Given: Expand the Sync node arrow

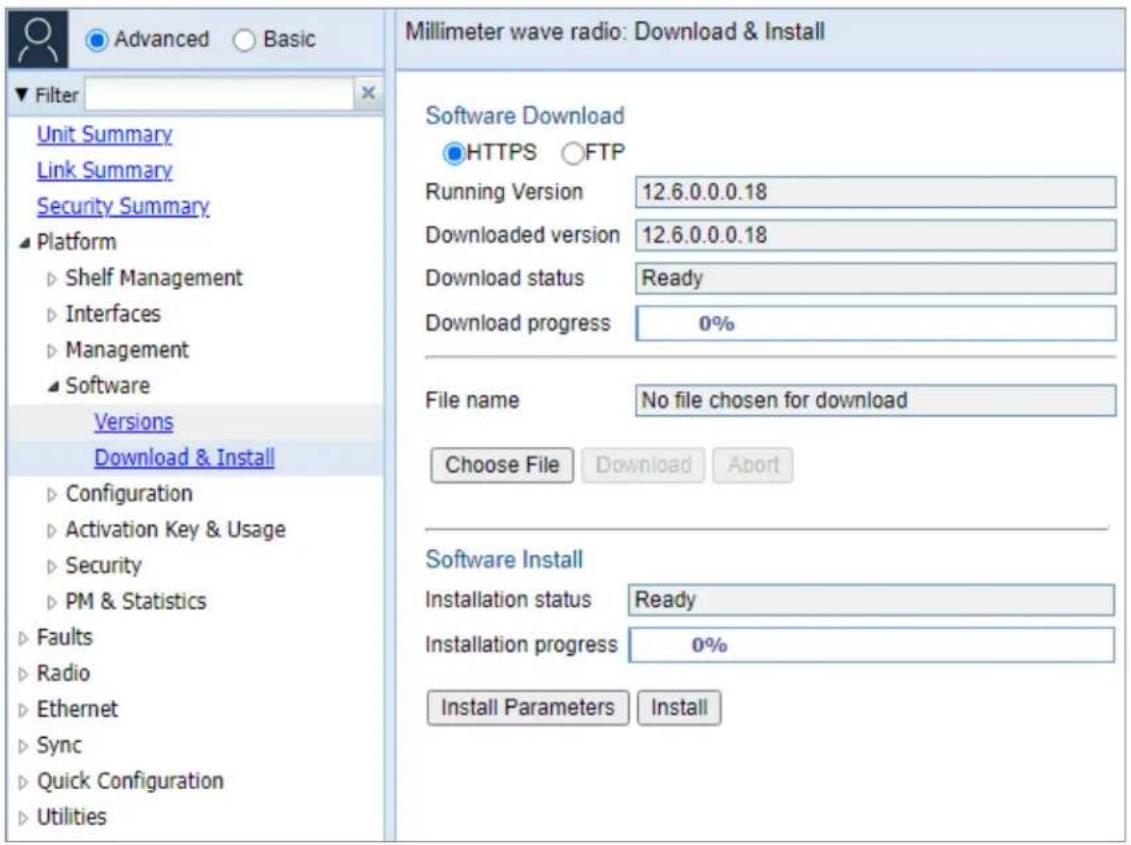Looking at the screenshot, I should point(23,746).
